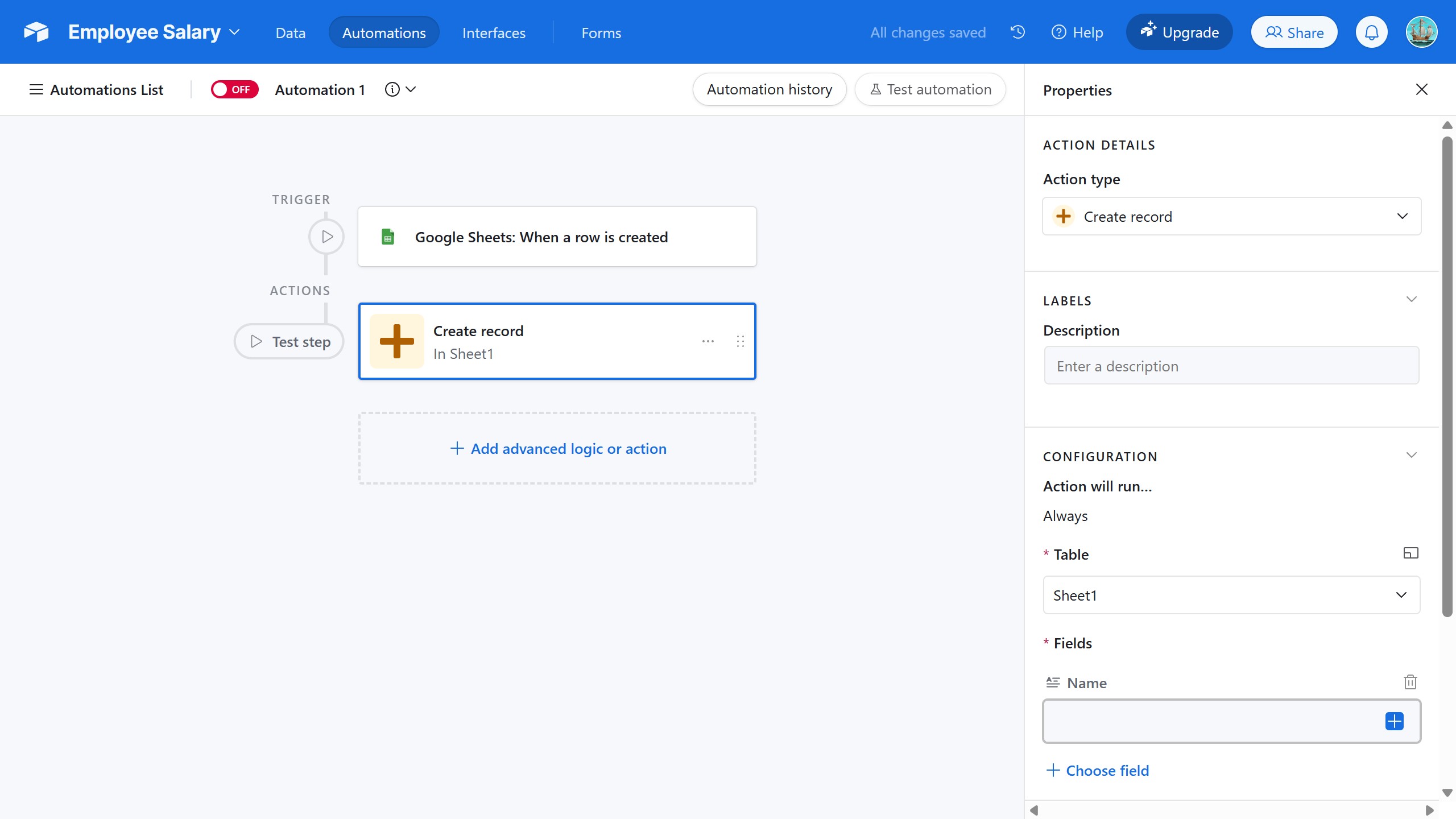Open the notifications bell icon

click(x=1371, y=32)
